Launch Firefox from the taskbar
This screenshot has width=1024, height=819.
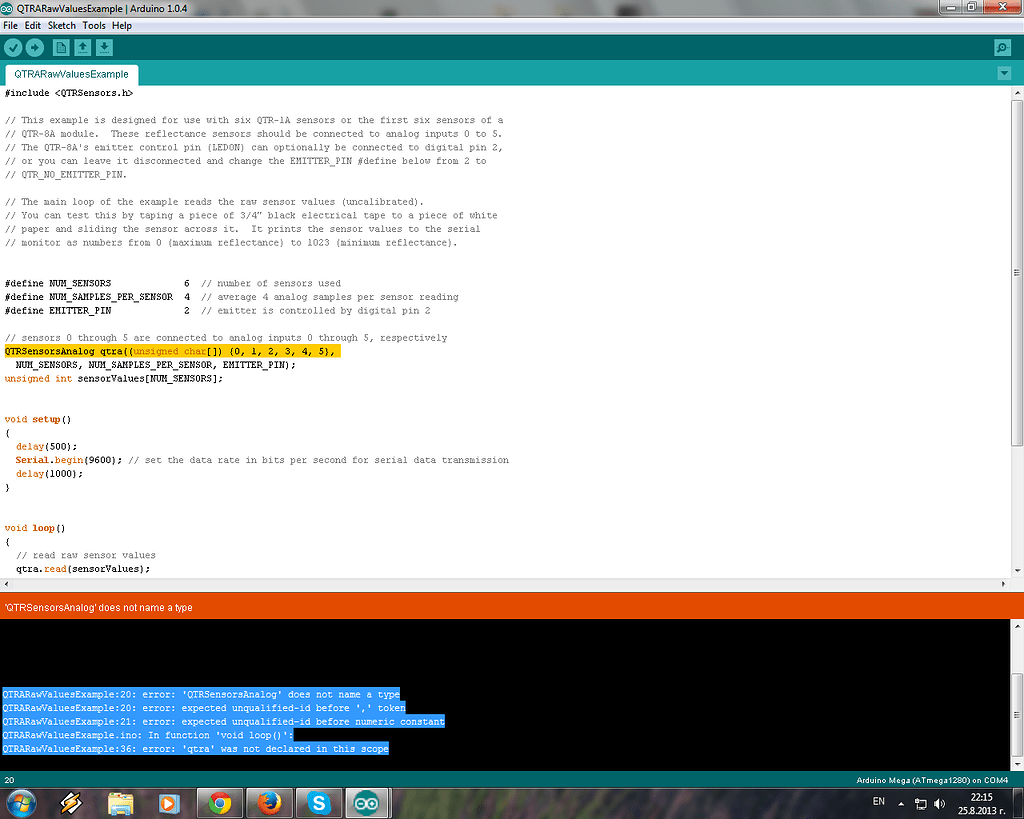coord(269,803)
